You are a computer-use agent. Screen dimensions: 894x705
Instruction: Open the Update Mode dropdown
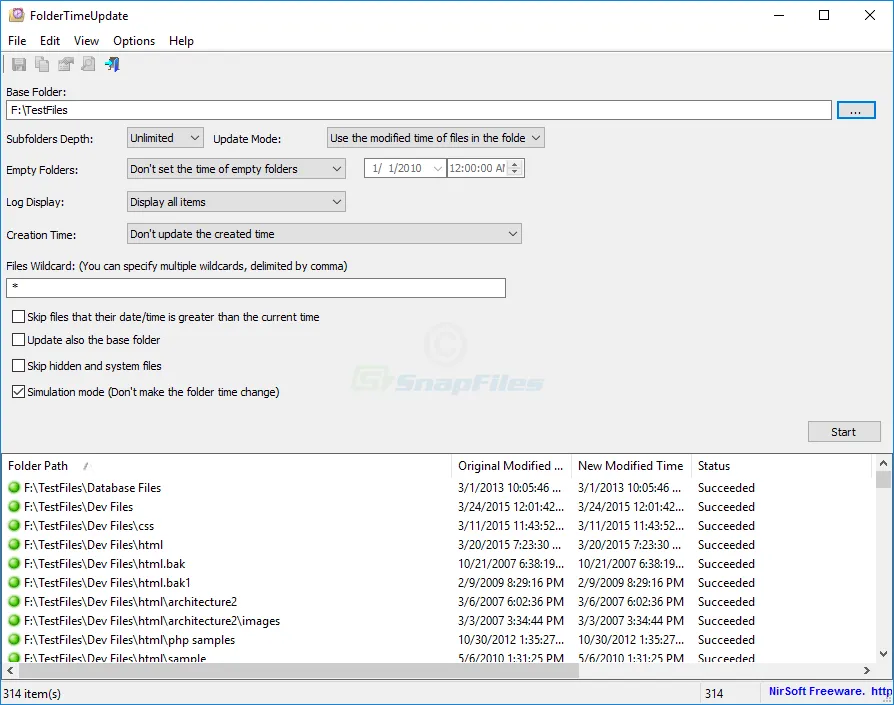436,138
